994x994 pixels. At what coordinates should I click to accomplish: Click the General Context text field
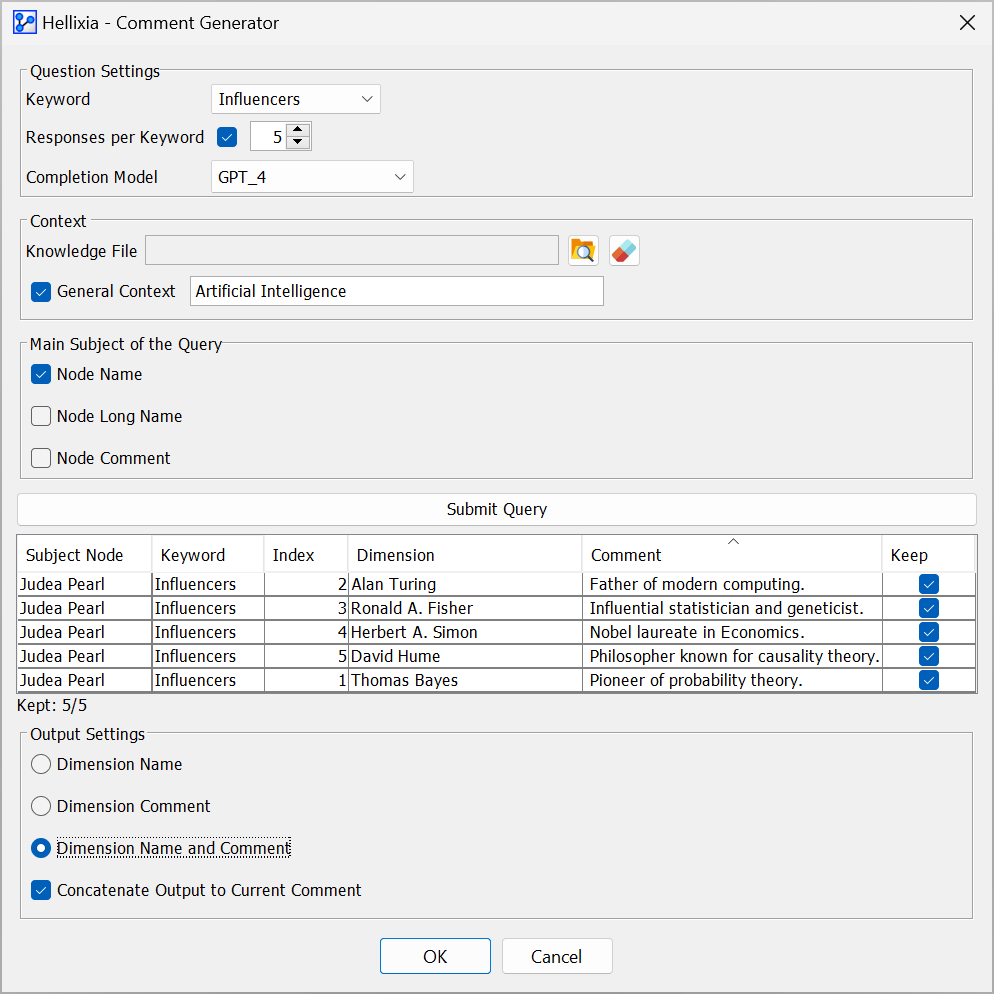pos(397,291)
